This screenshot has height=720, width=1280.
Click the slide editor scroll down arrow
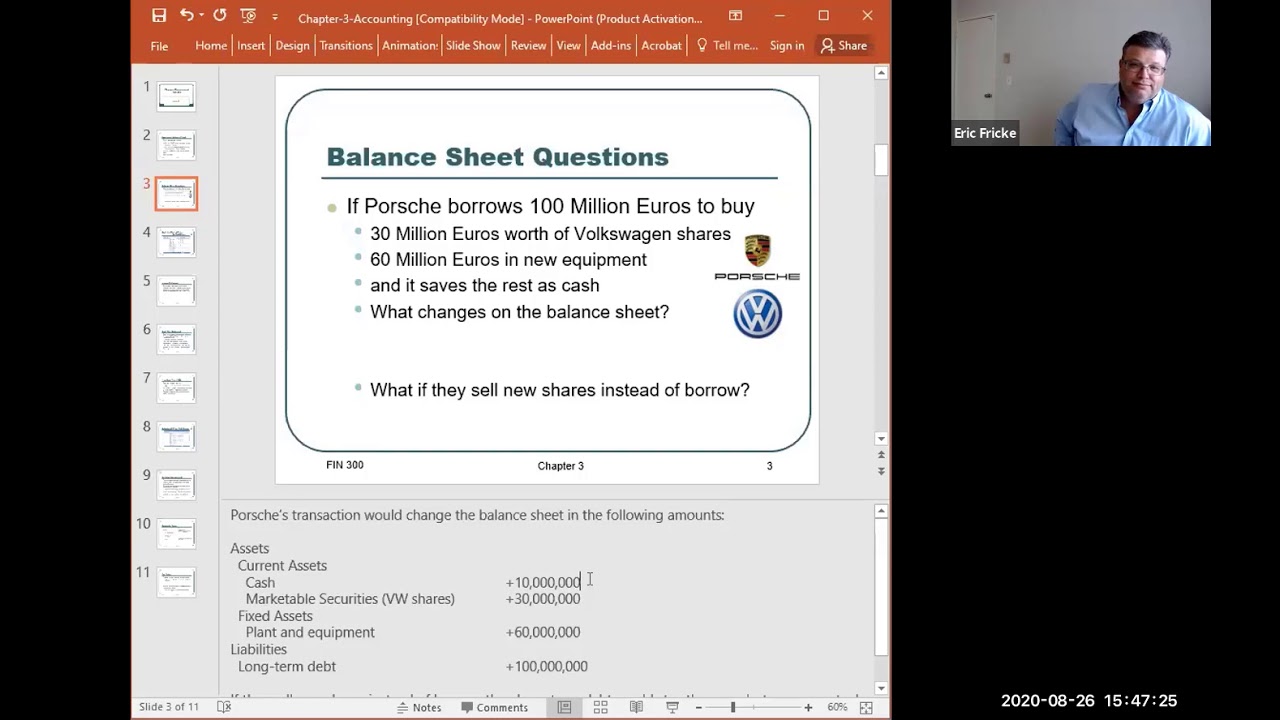tap(881, 439)
